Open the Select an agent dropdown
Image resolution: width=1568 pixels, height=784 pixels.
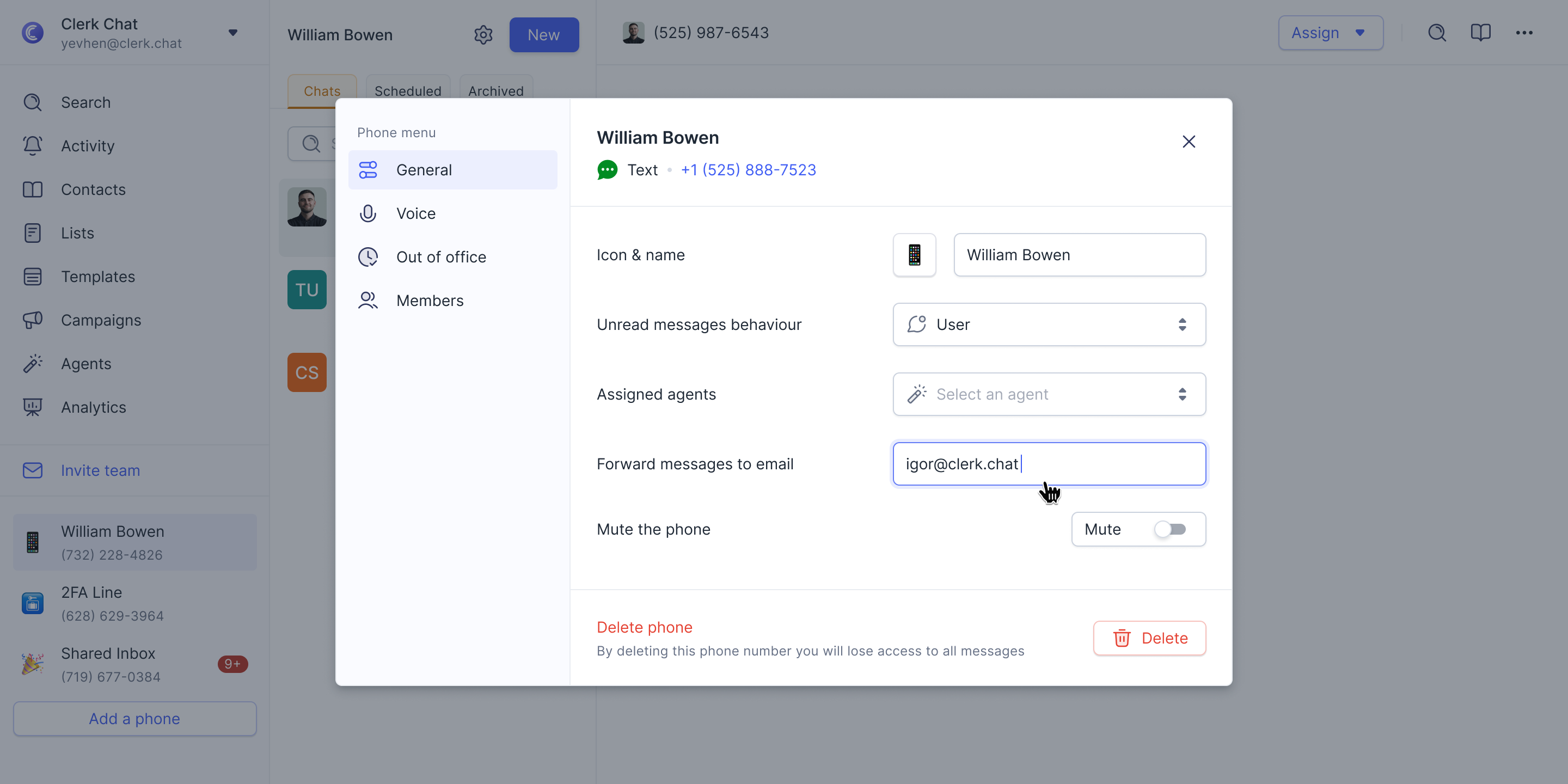(1049, 394)
